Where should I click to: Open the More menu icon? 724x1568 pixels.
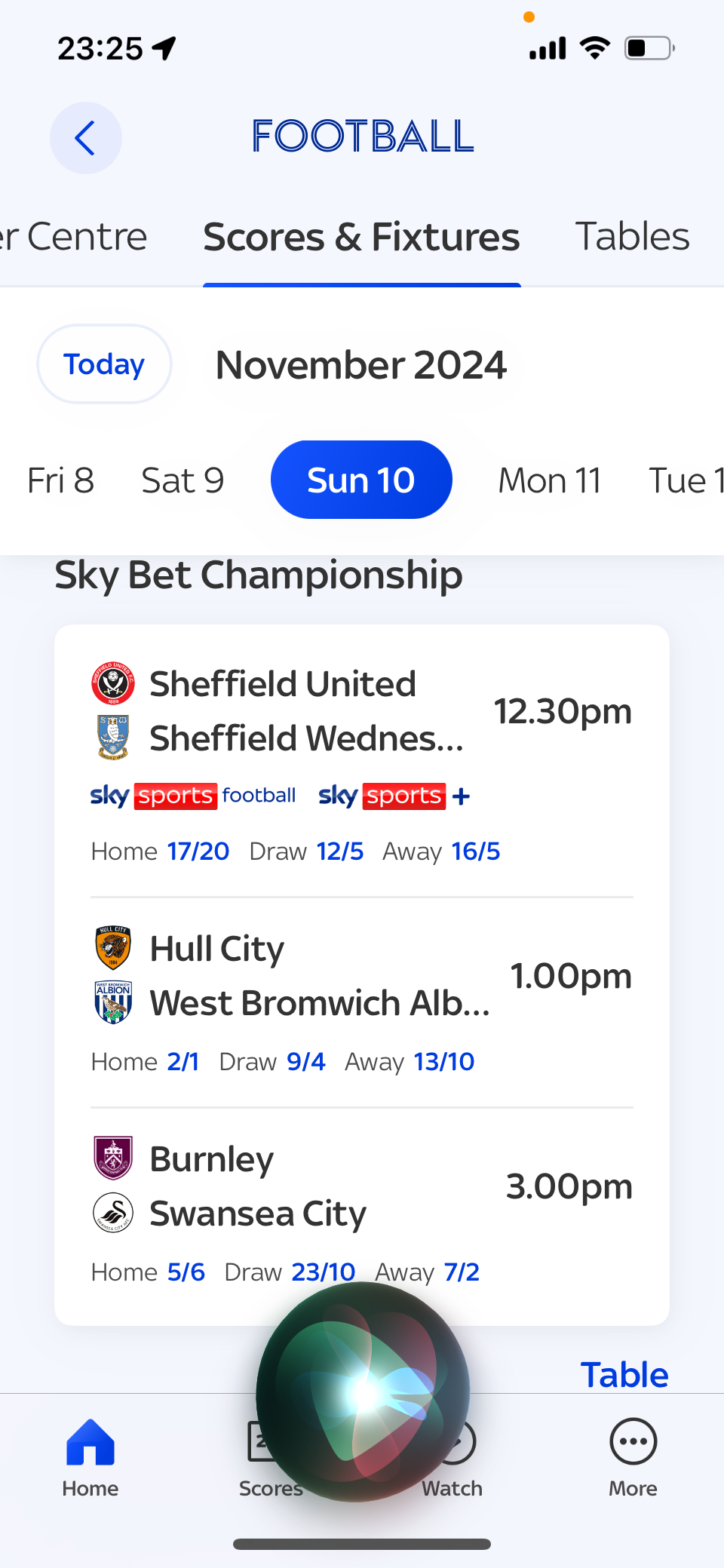[x=633, y=1442]
